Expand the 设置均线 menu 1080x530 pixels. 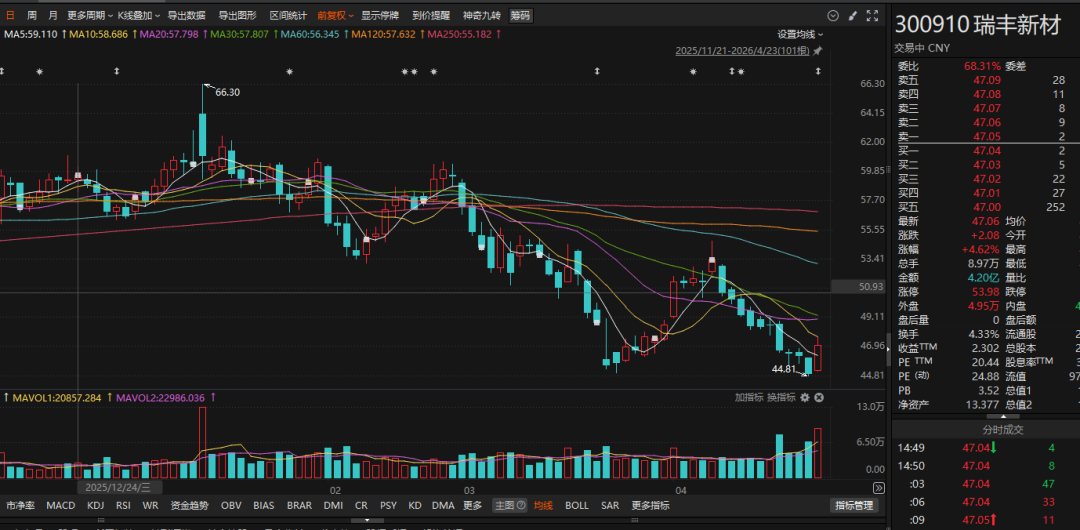click(x=800, y=34)
